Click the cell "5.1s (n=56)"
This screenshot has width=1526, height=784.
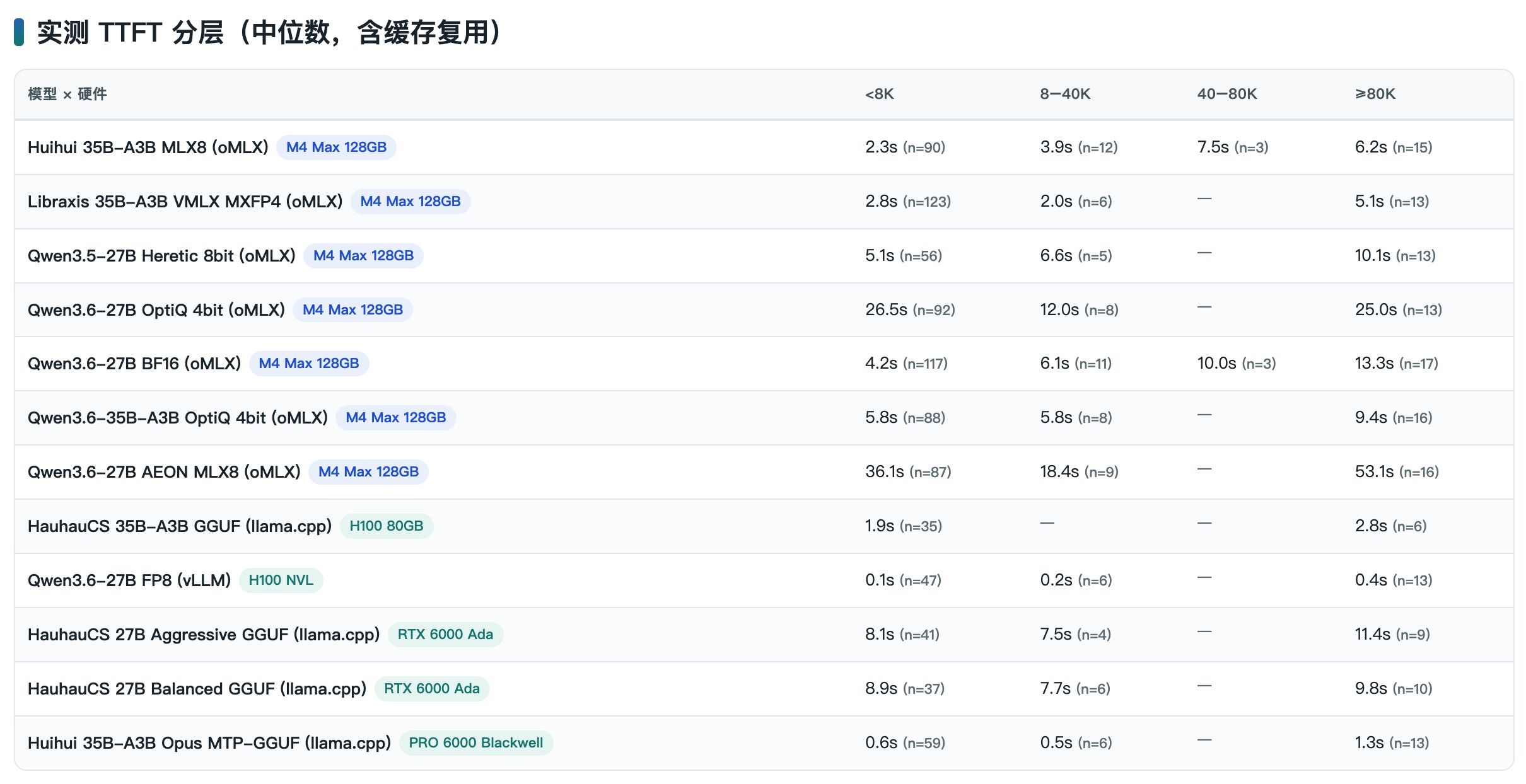904,256
